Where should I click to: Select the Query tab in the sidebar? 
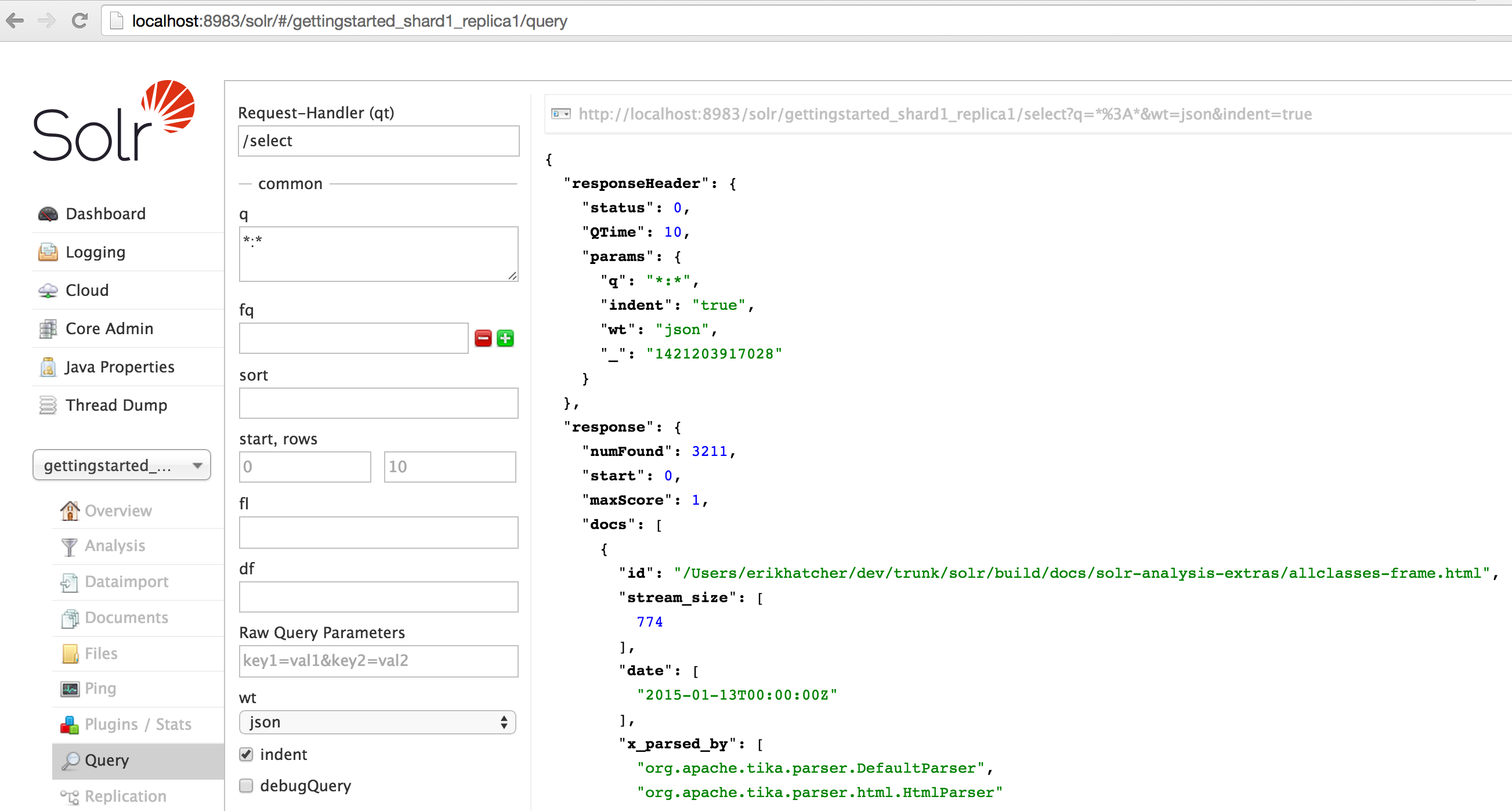coord(106,760)
